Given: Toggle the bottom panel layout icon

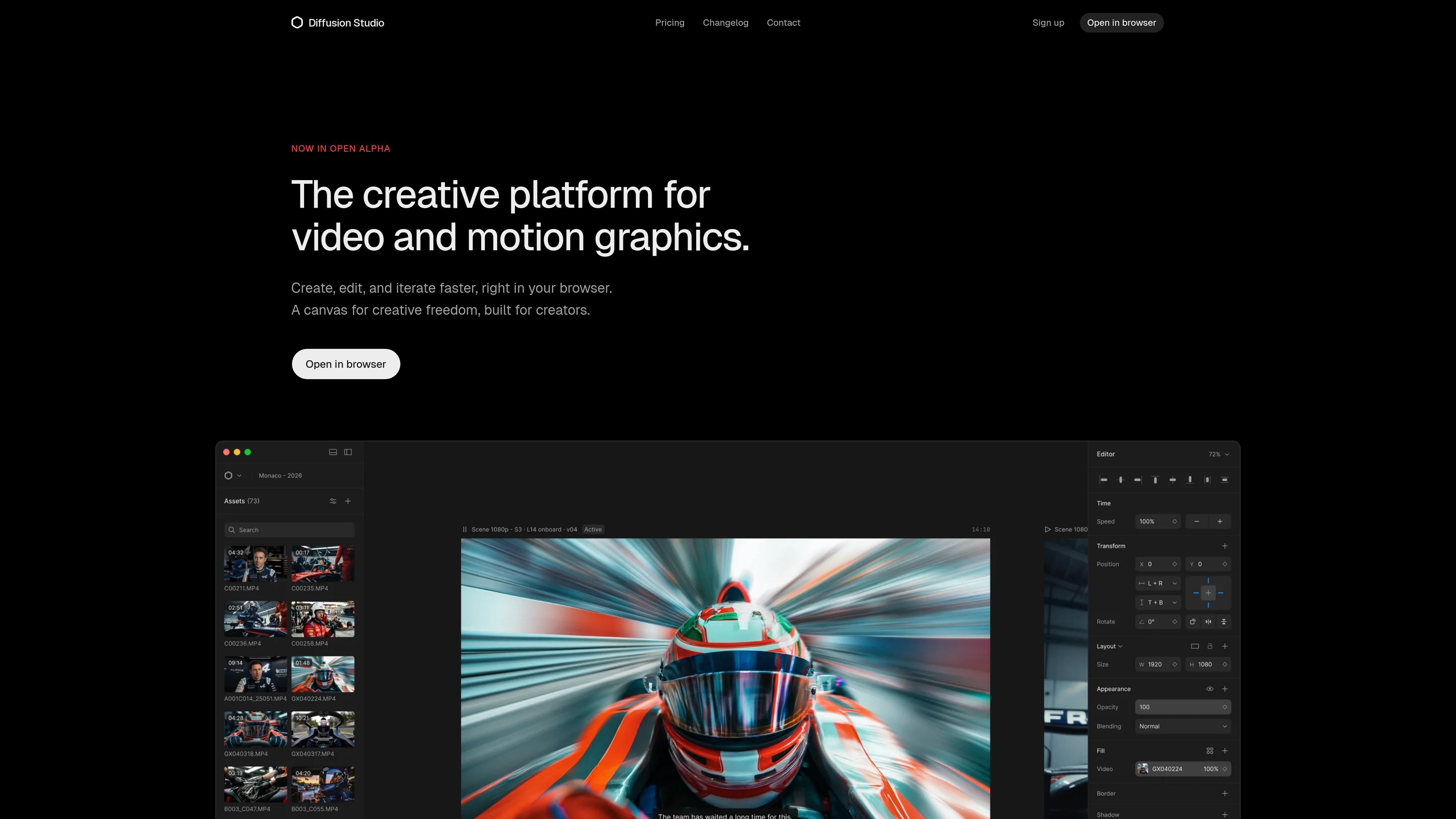Looking at the screenshot, I should [x=333, y=452].
